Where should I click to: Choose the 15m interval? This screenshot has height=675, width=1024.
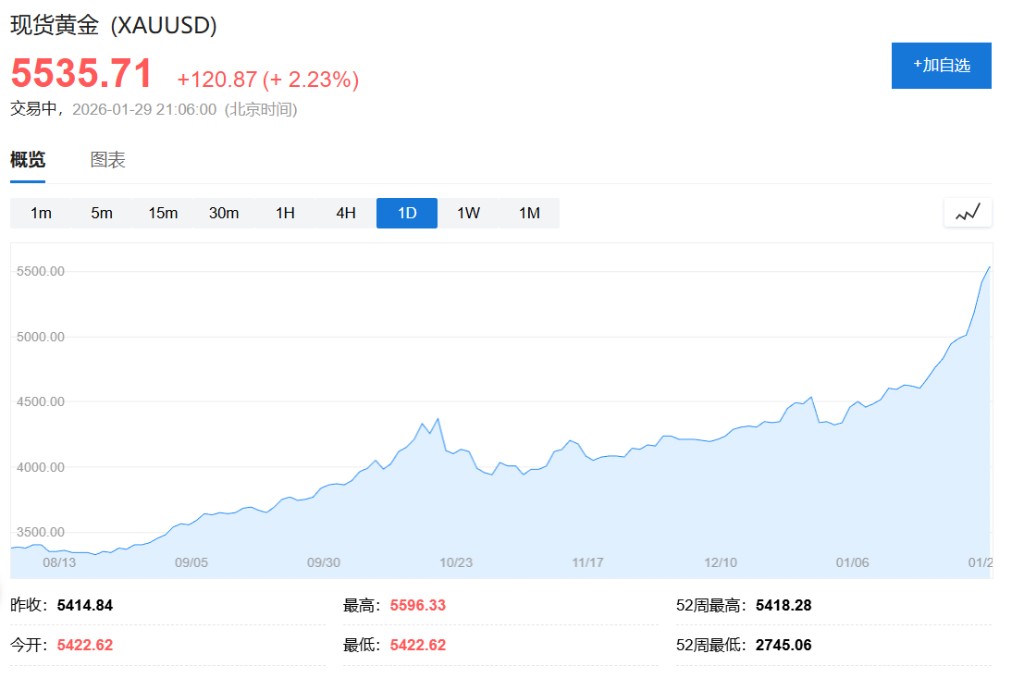point(163,213)
